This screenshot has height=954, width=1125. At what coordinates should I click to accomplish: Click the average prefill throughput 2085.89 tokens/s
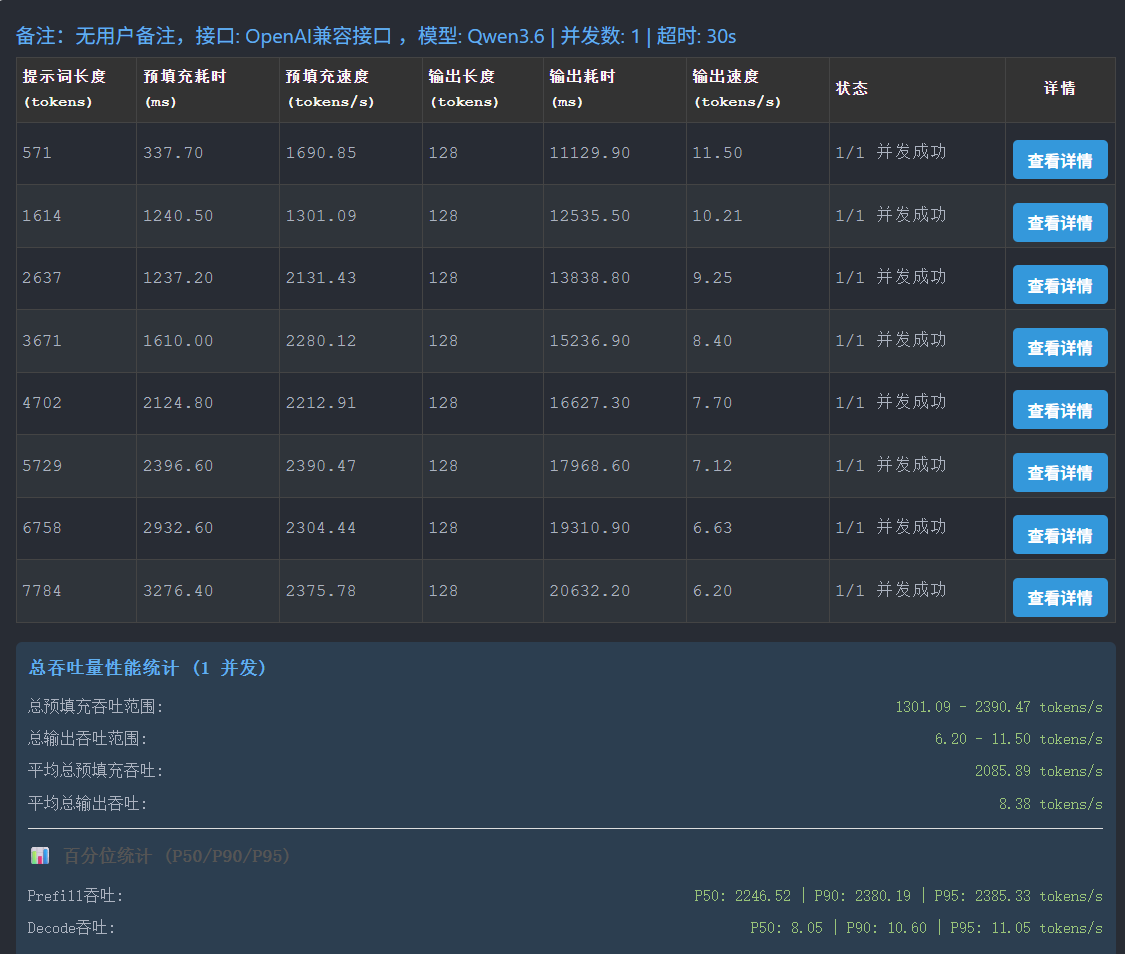pyautogui.click(x=1038, y=771)
